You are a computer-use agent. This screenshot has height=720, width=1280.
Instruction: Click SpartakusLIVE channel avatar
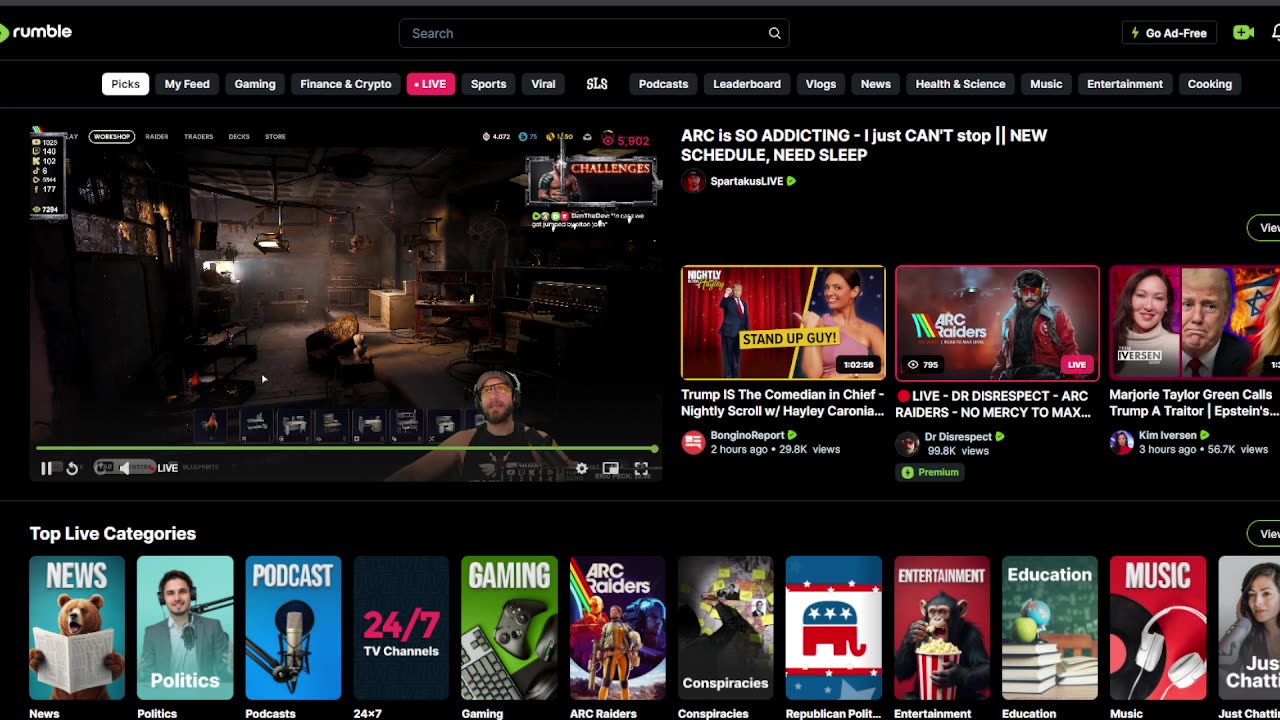click(x=693, y=181)
